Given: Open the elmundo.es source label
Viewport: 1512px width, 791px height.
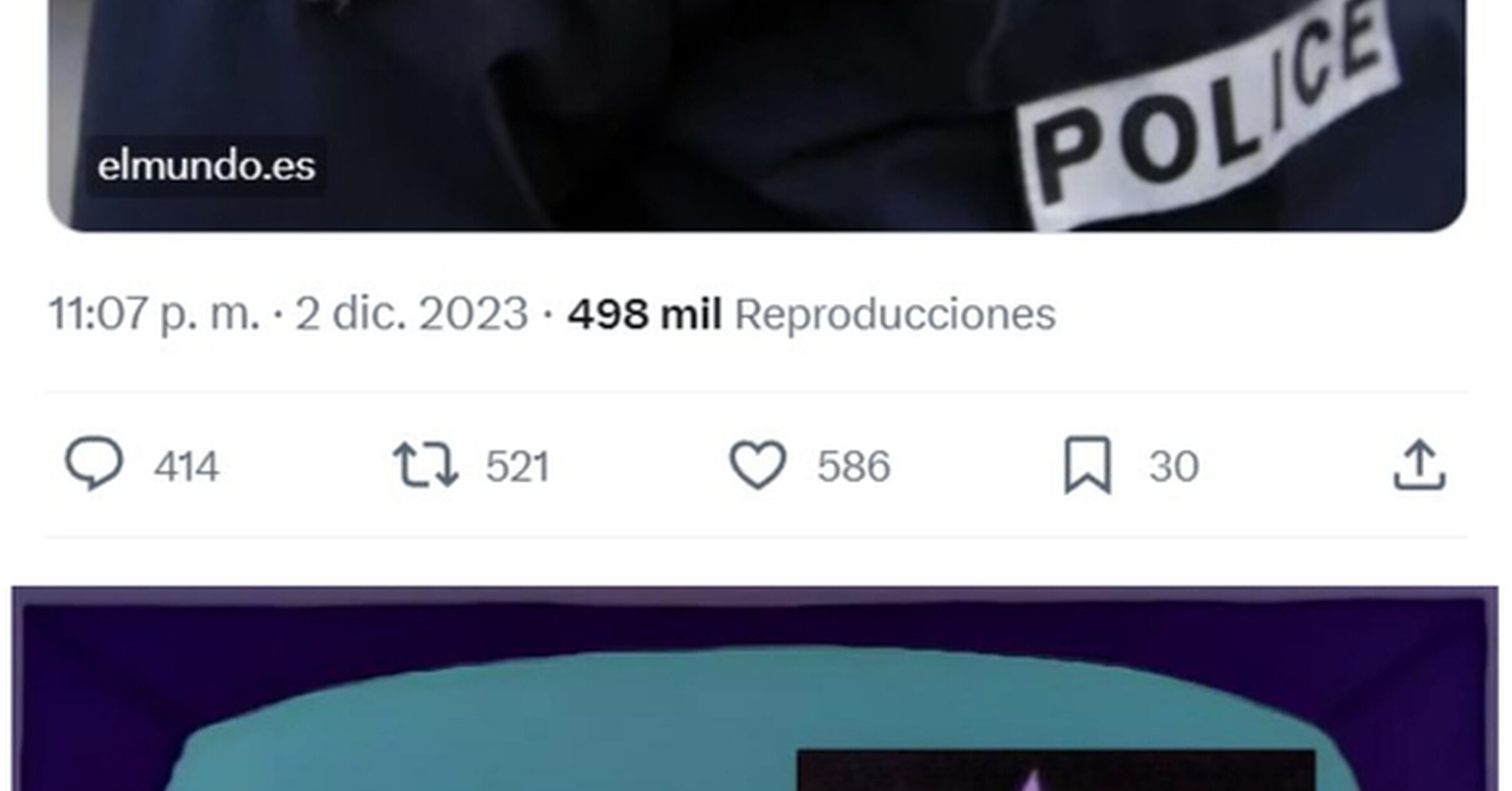Looking at the screenshot, I should (206, 166).
